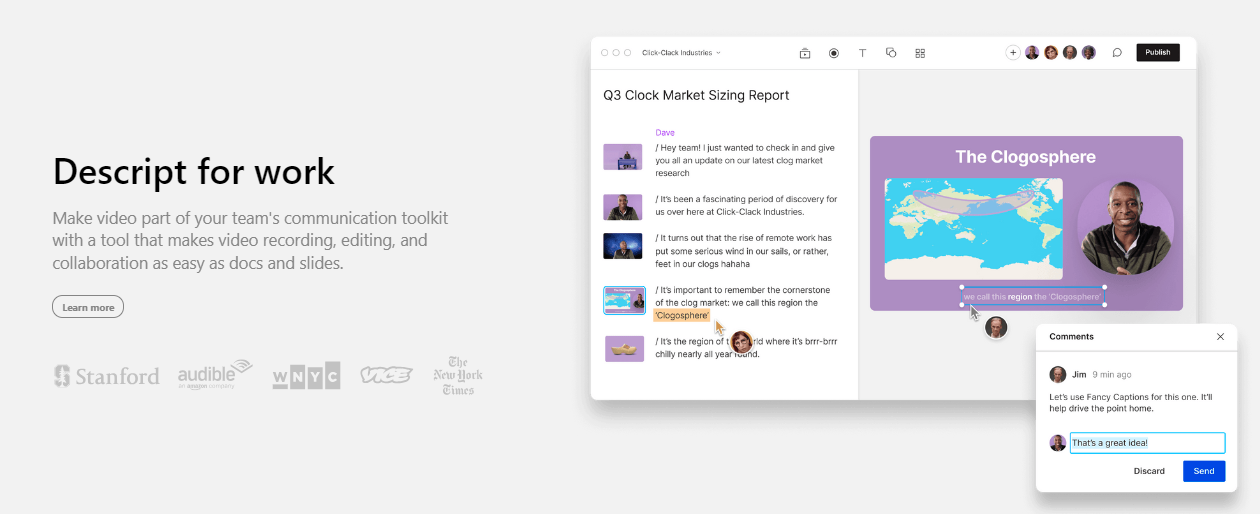This screenshot has width=1260, height=514.
Task: Select the world map scene thumbnail
Action: (x=623, y=300)
